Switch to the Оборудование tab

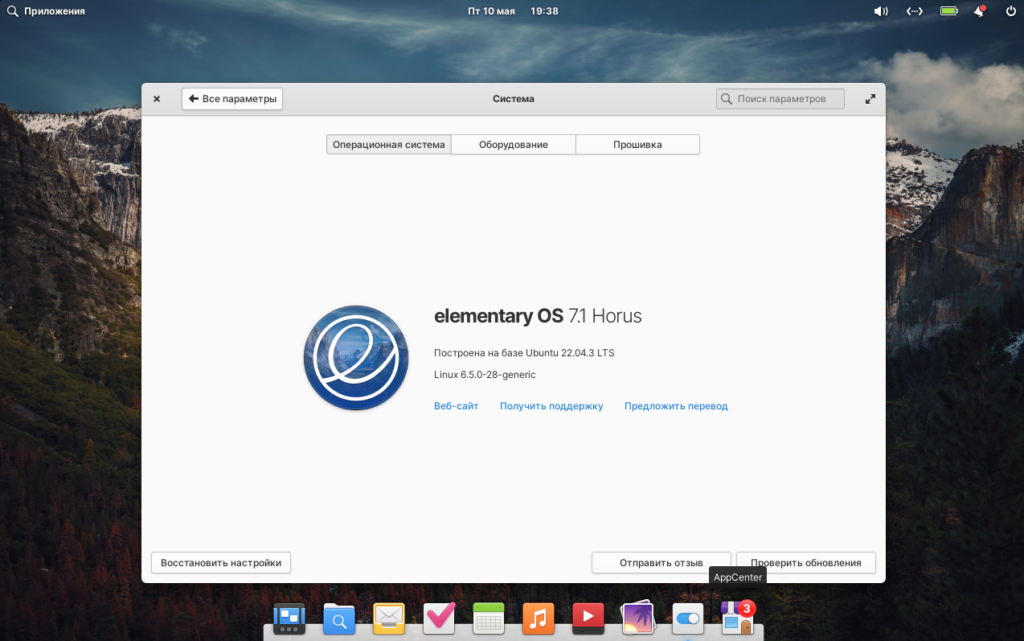[513, 144]
